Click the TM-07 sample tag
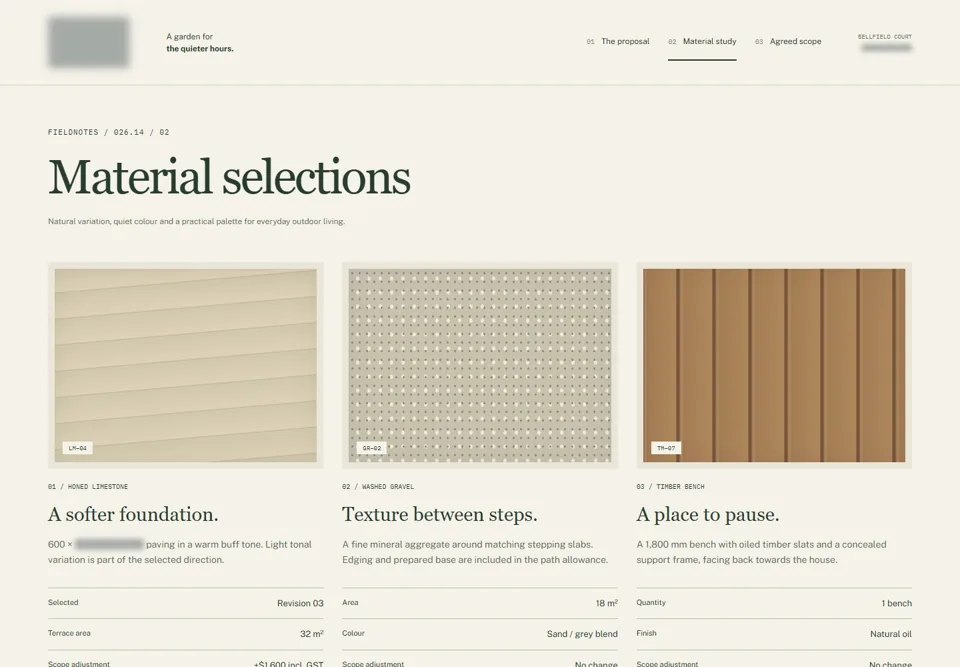The height and width of the screenshot is (667, 960). point(666,448)
